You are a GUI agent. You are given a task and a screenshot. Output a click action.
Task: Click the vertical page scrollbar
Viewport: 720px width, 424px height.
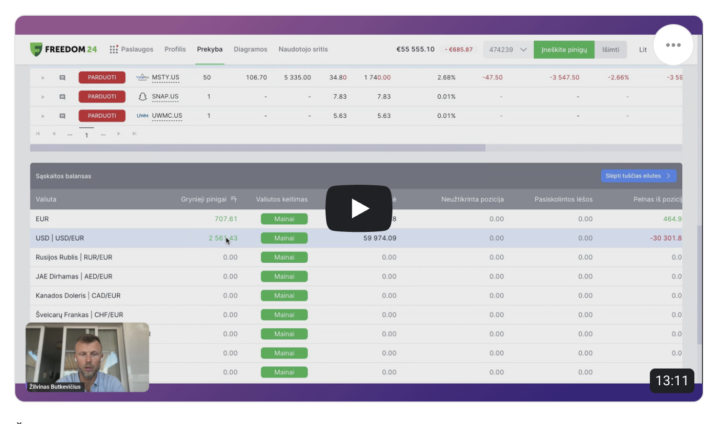coord(699,285)
